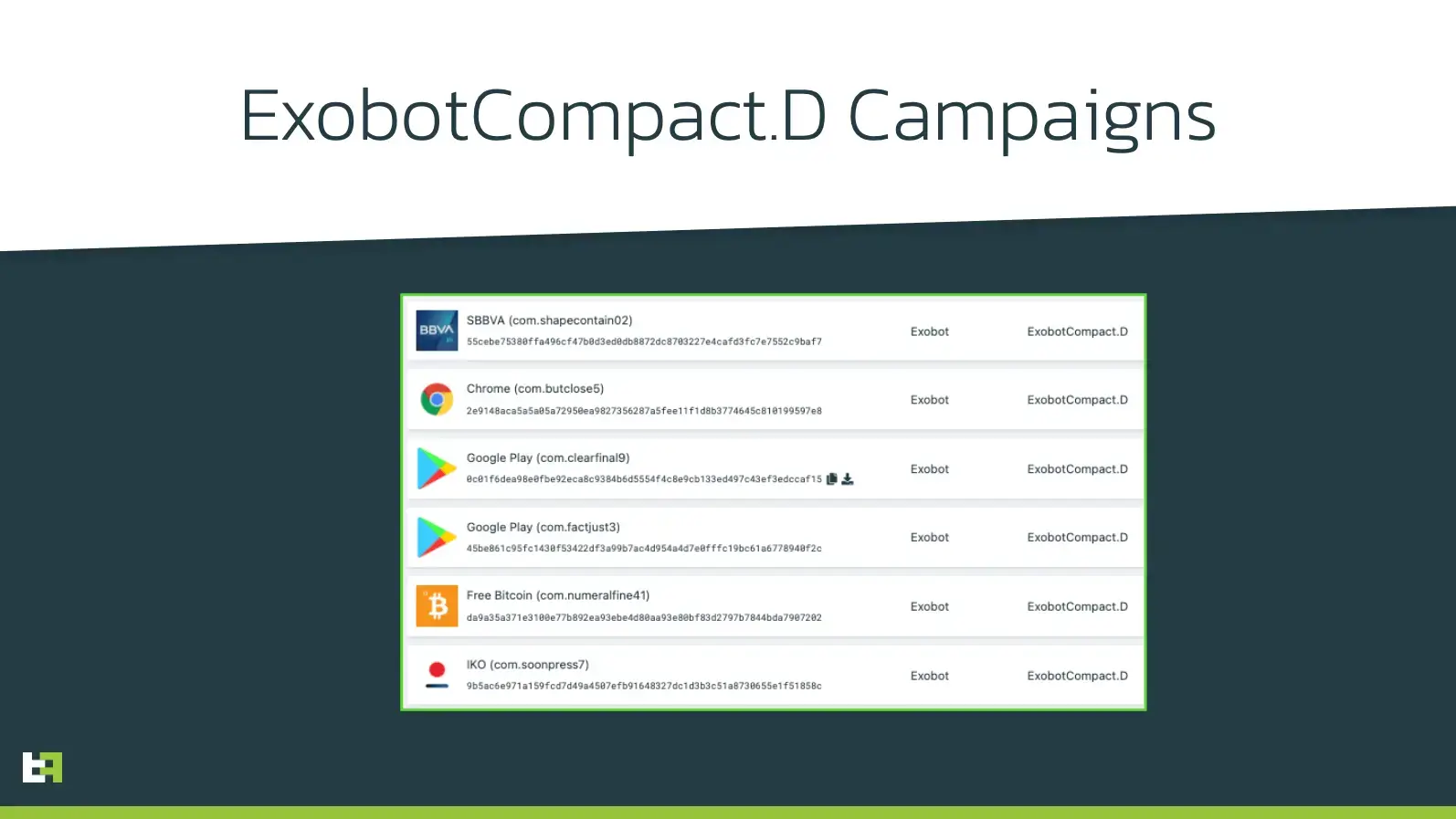1456x819 pixels.
Task: Click the hash under com.factjust3 entry
Action: point(644,549)
